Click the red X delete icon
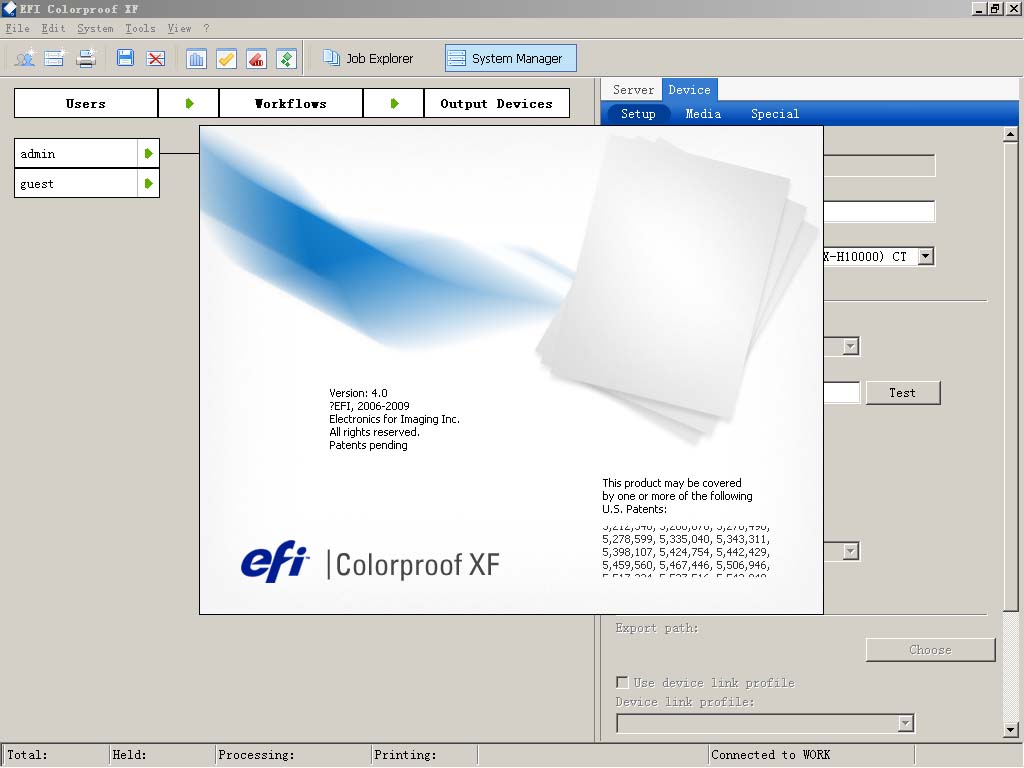Screen dimensions: 1024x768 click(x=155, y=59)
